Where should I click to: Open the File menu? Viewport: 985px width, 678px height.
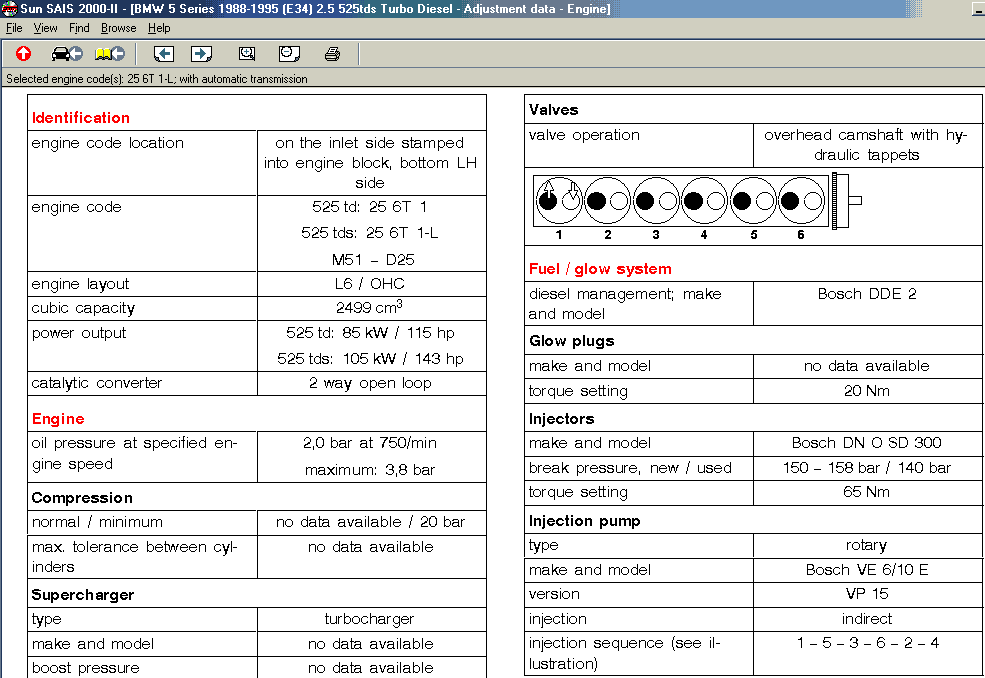14,28
